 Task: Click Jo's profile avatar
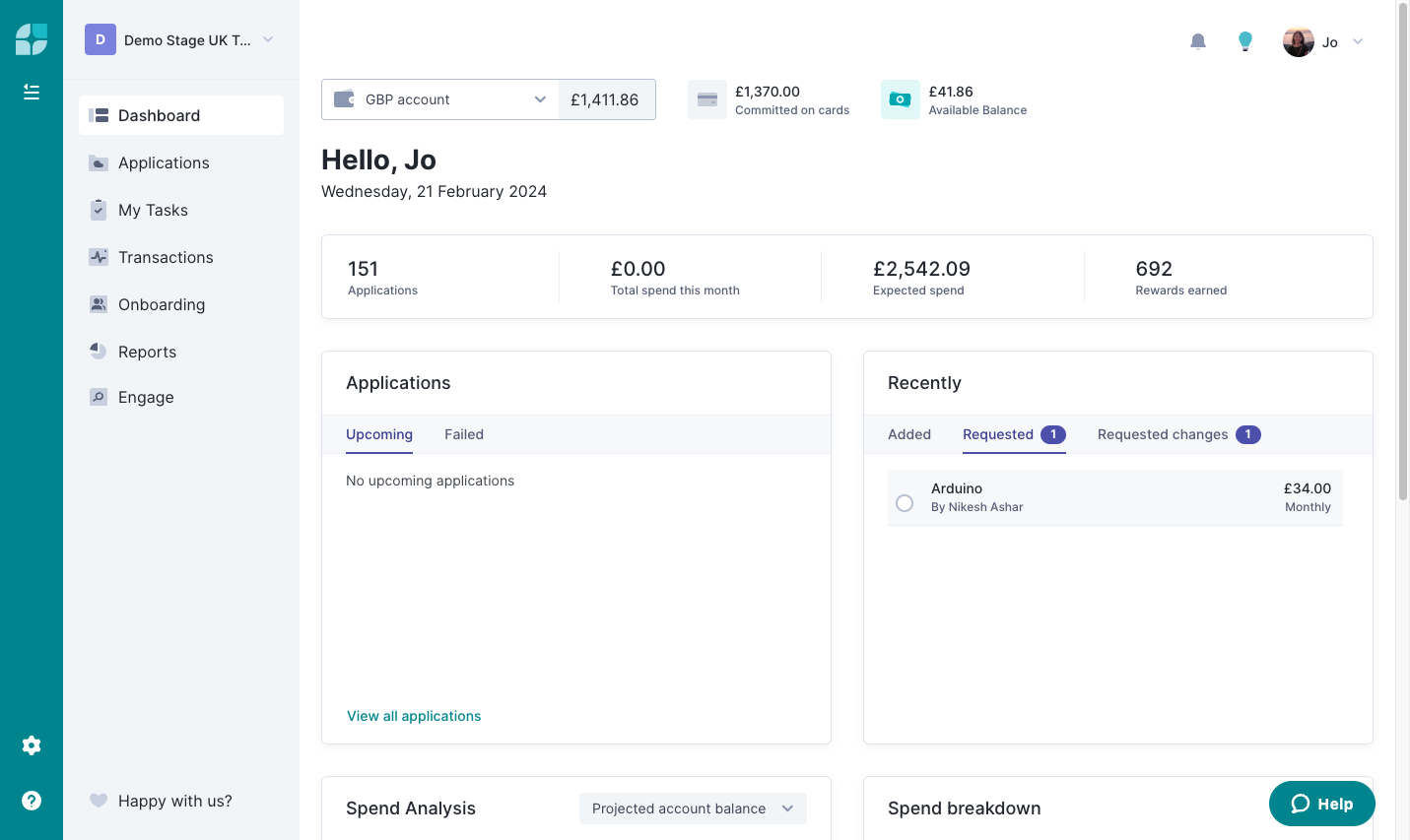click(x=1299, y=41)
